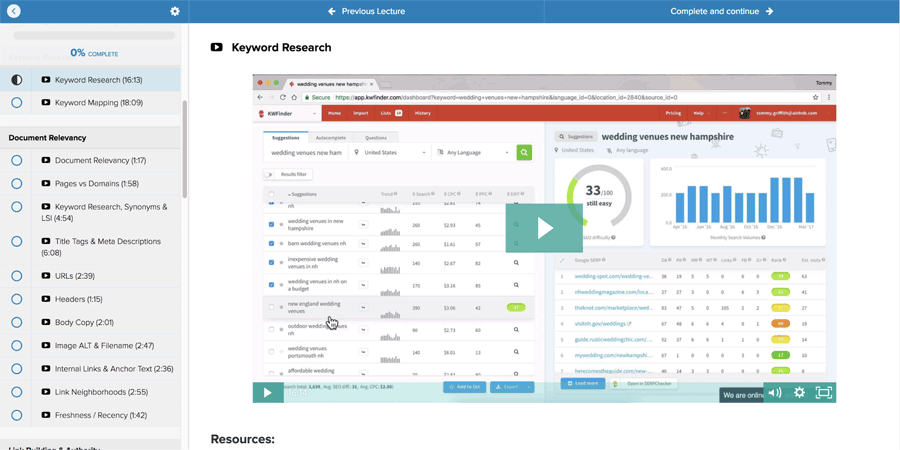Click video icon beside Keyword Research, Synonyms
The image size is (900, 450).
[x=46, y=207]
